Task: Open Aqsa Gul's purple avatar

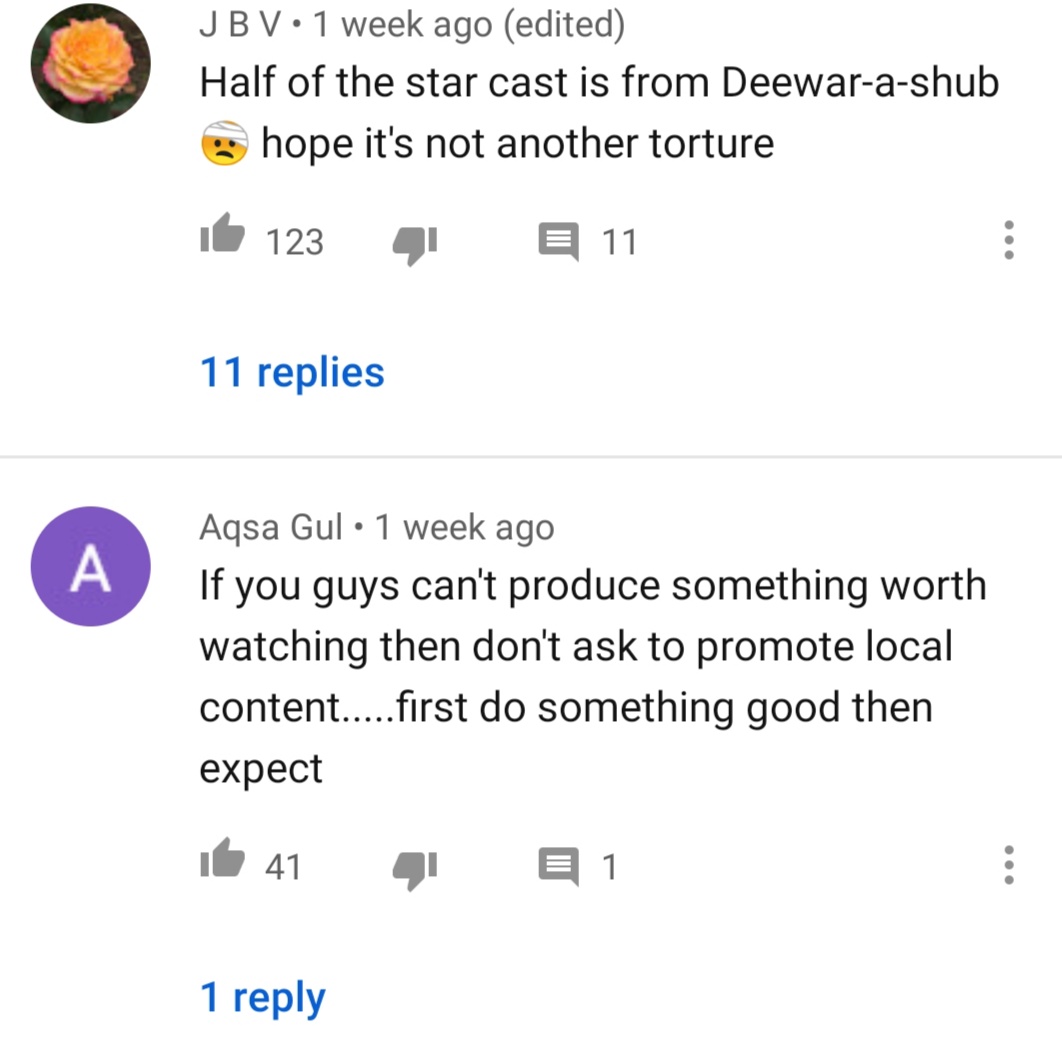Action: (91, 566)
